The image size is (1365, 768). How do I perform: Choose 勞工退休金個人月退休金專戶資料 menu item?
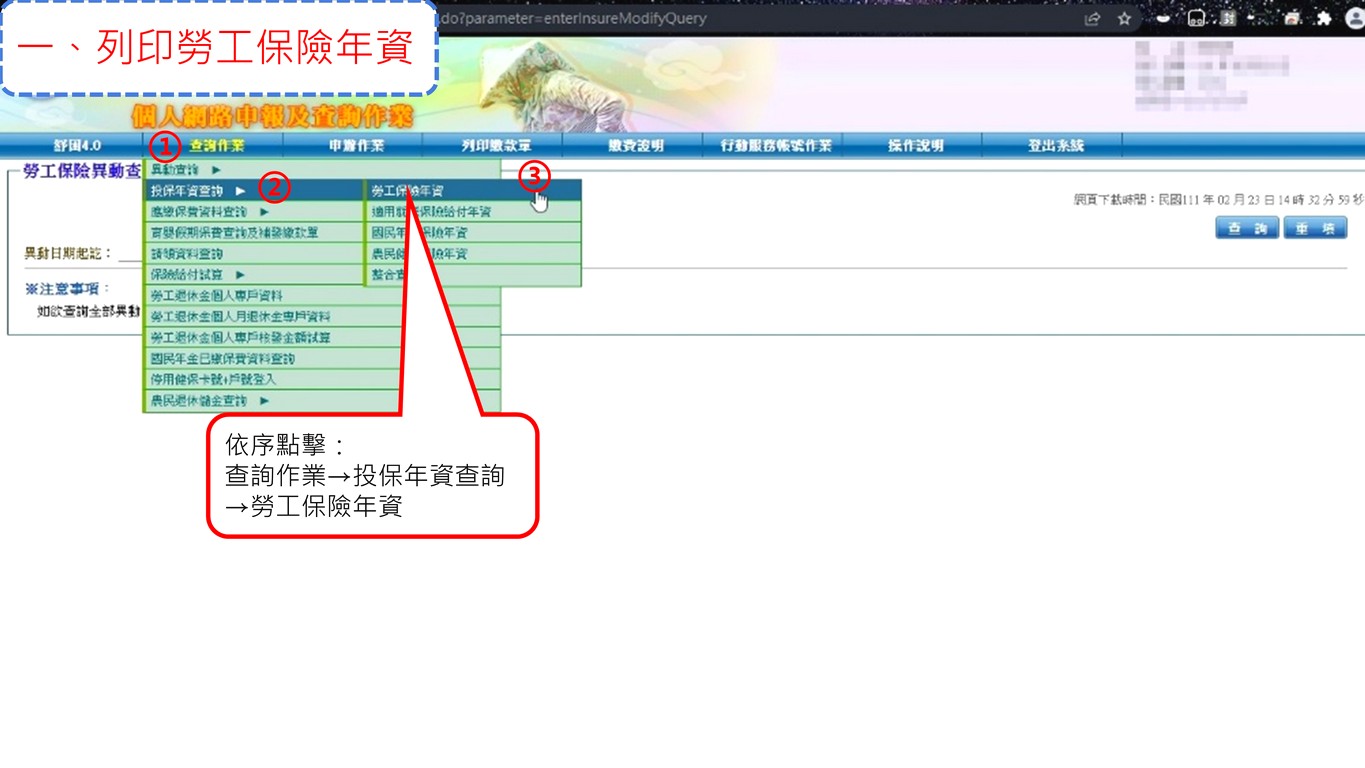322,317
